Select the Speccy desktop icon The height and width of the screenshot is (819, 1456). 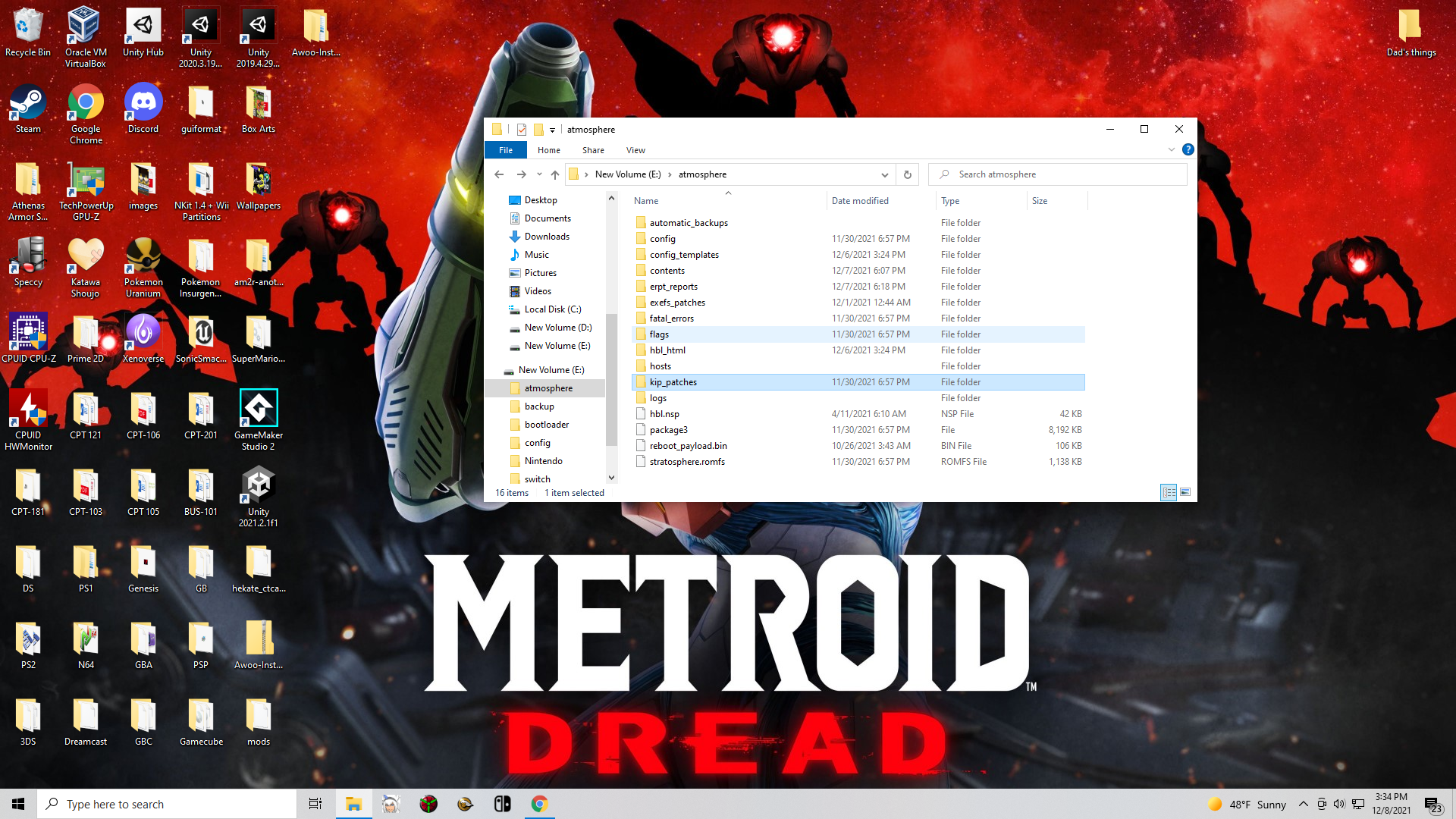point(28,262)
